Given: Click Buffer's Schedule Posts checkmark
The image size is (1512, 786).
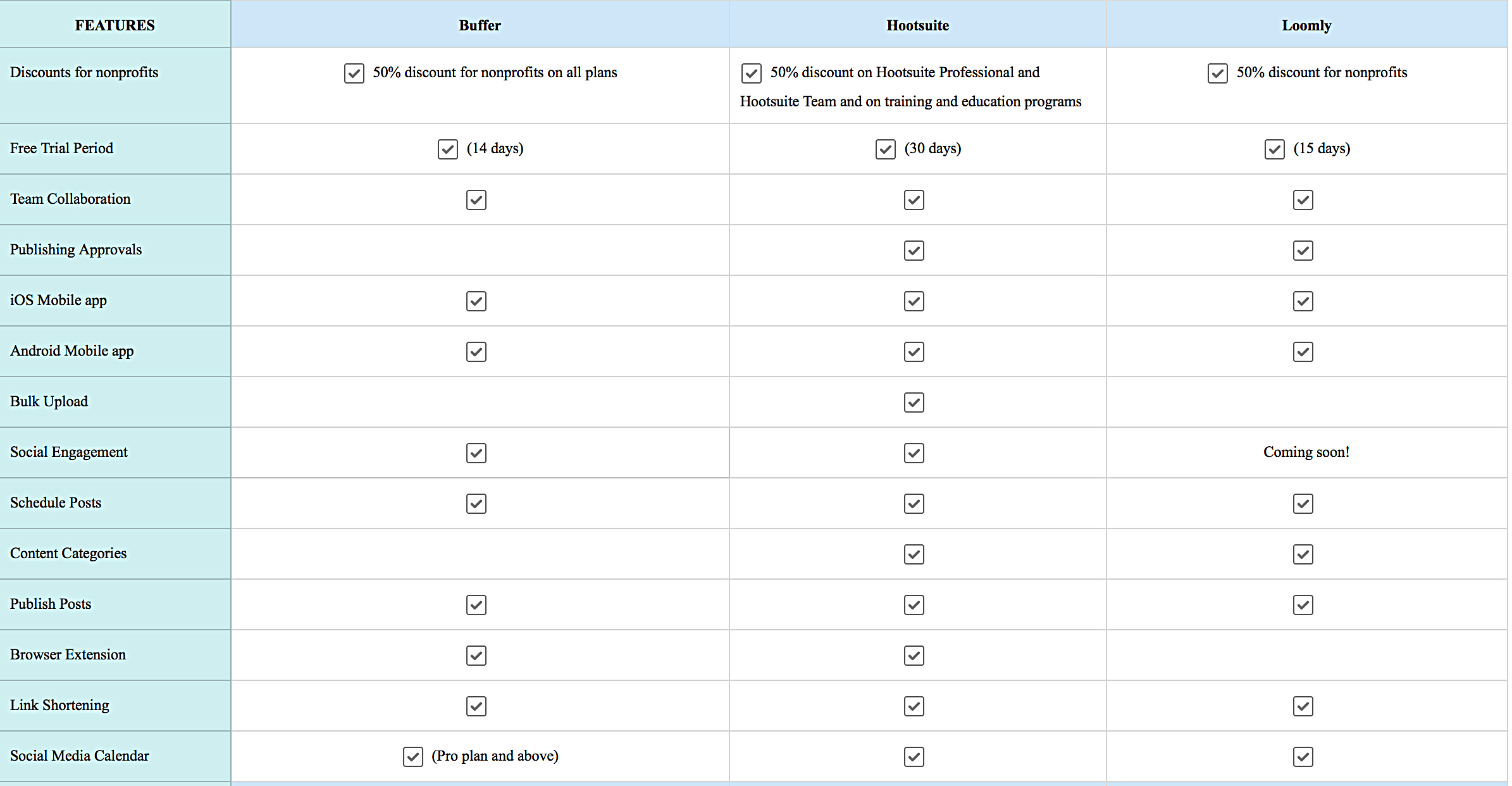Looking at the screenshot, I should (476, 504).
